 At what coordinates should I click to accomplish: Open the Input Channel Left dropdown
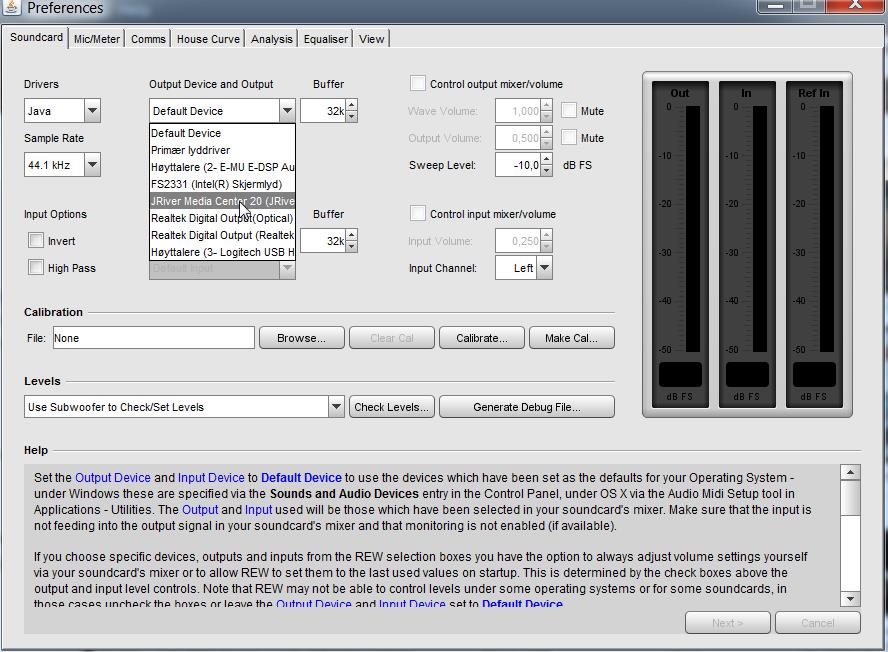point(544,268)
